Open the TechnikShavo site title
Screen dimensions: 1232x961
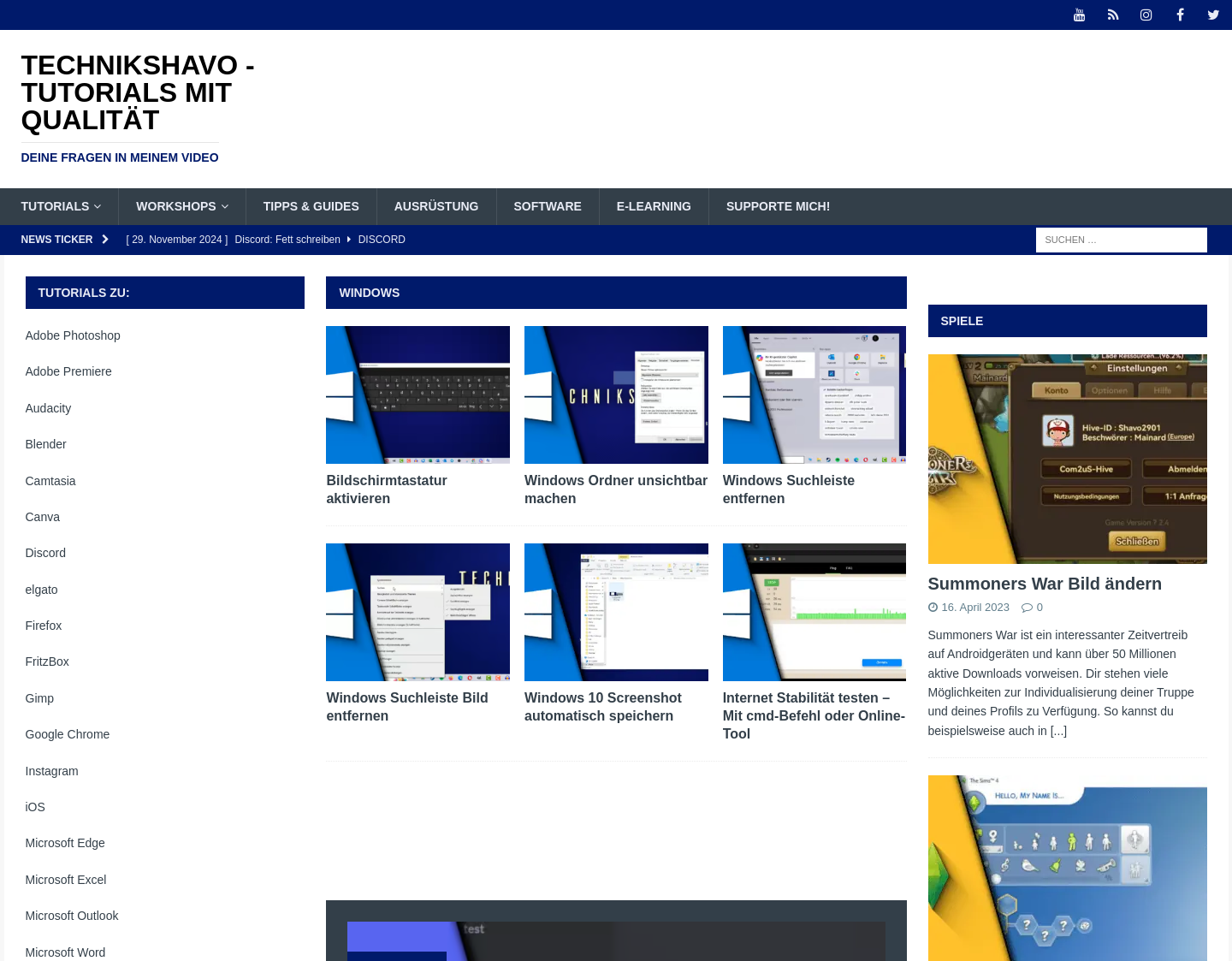click(x=138, y=92)
